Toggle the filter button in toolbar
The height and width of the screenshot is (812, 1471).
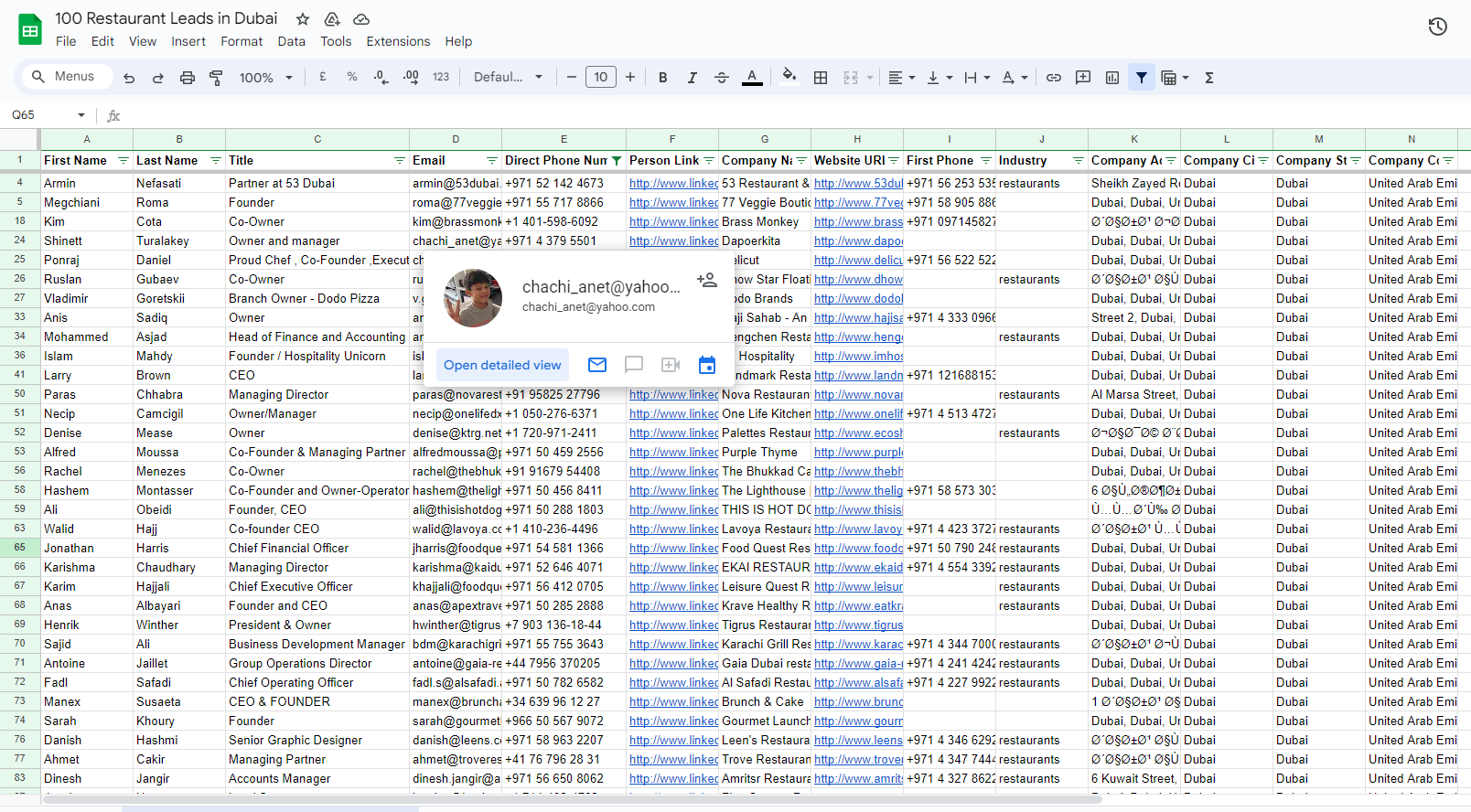(1142, 78)
